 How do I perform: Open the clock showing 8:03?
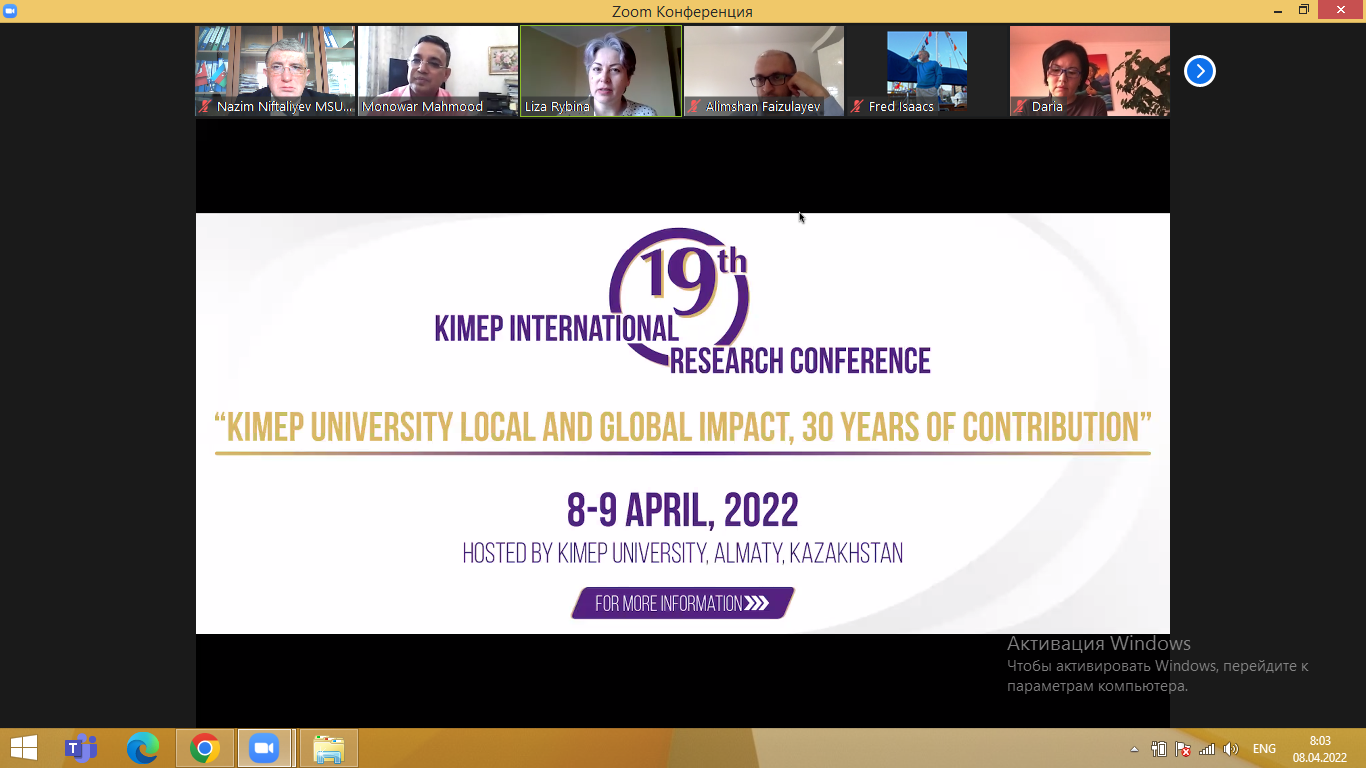pos(1319,748)
